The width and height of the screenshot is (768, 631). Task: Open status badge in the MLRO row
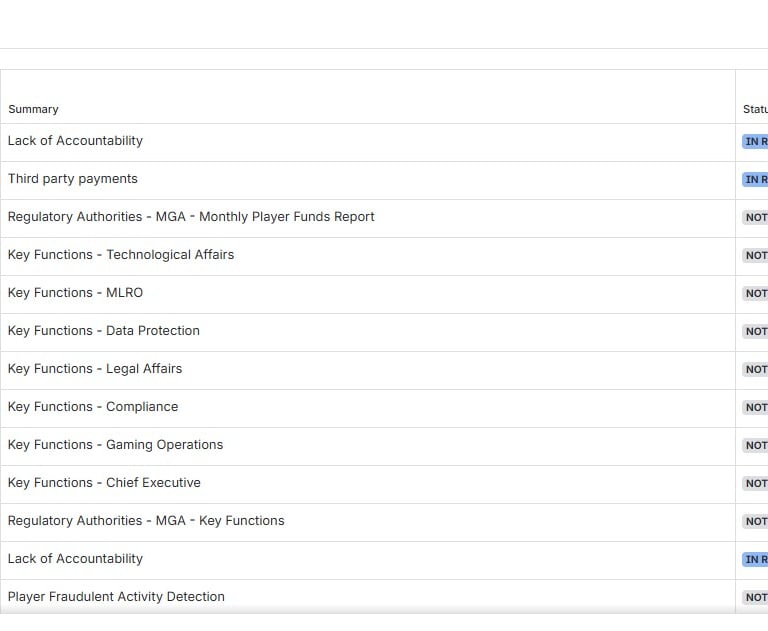pyautogui.click(x=755, y=294)
